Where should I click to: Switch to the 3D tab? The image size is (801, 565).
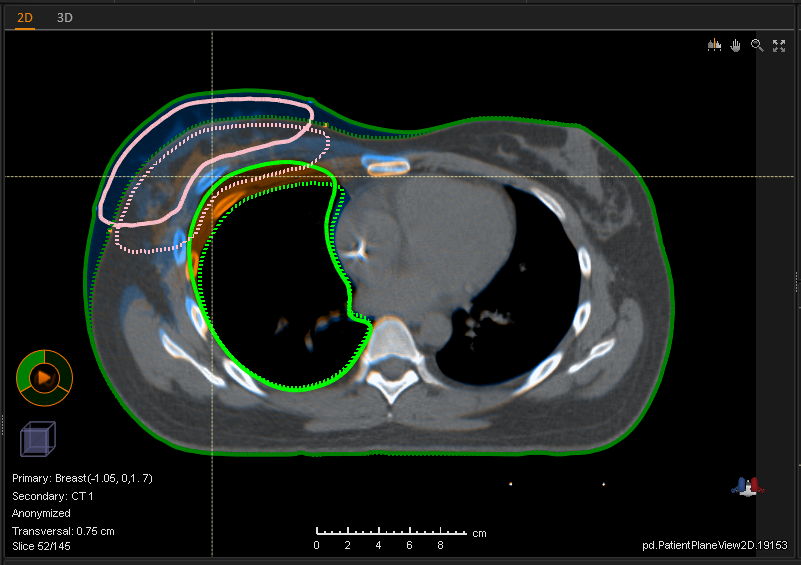64,17
